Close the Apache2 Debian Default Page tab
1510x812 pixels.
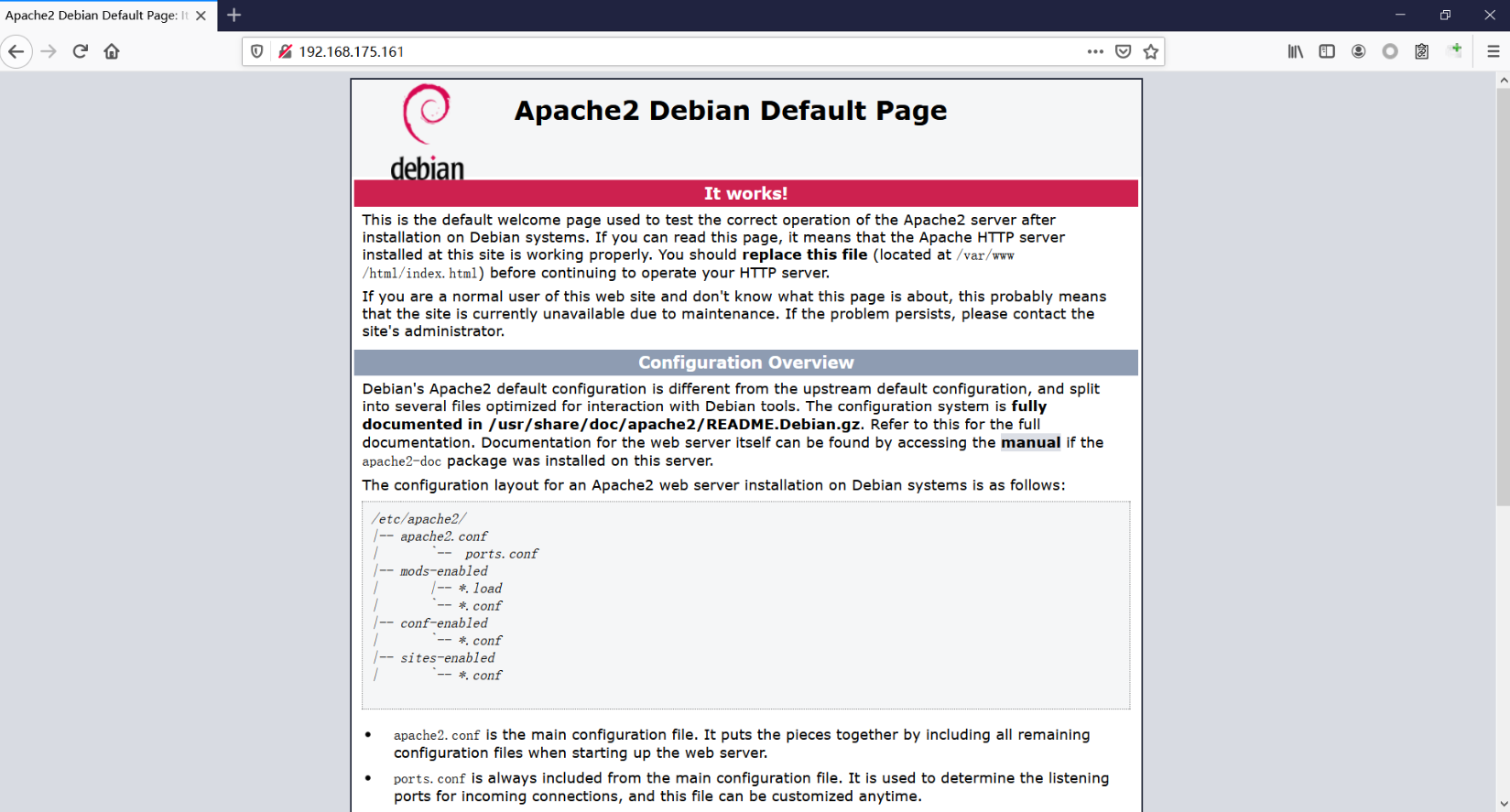[x=201, y=16]
